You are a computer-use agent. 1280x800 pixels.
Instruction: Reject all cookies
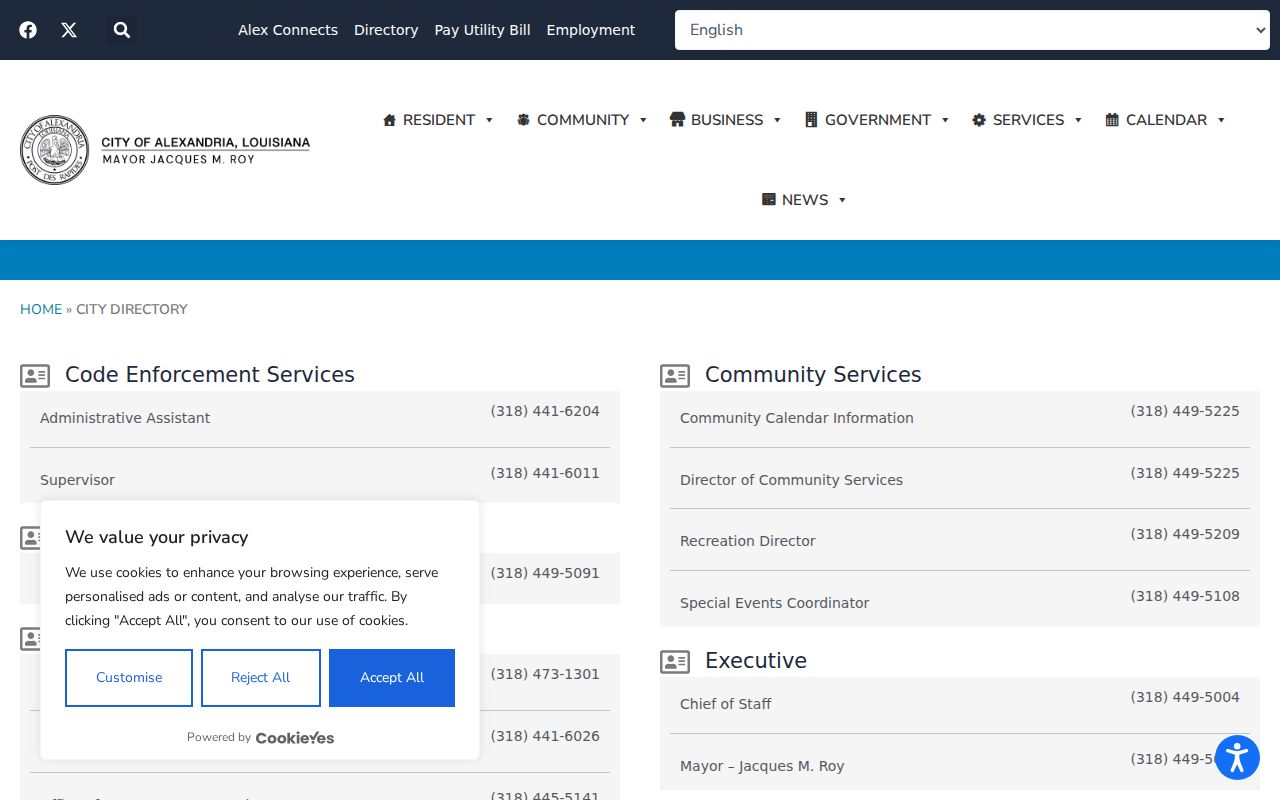(x=261, y=678)
